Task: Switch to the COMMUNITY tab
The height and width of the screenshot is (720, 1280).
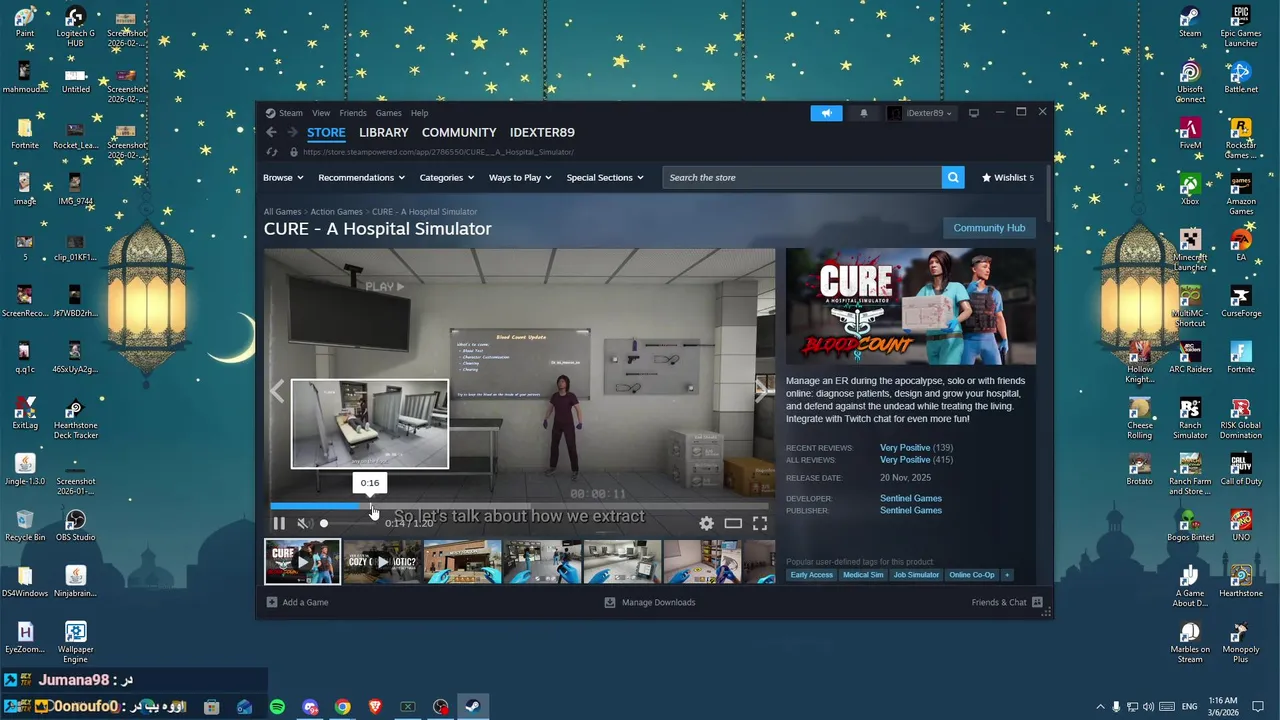Action: 459,132
